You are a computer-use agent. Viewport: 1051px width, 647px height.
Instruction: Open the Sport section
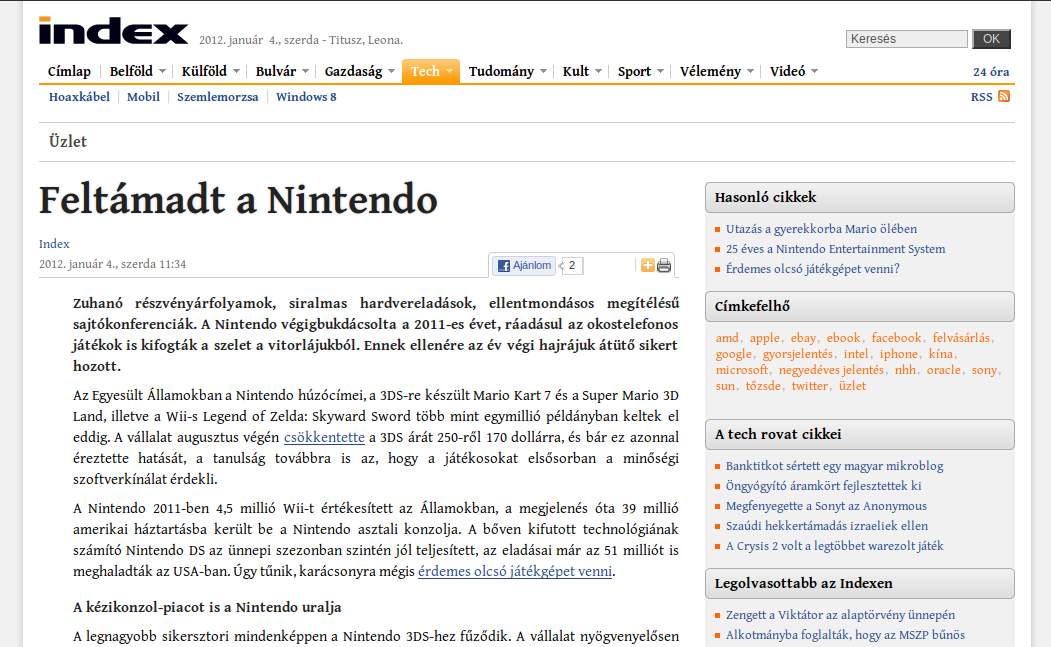[634, 71]
